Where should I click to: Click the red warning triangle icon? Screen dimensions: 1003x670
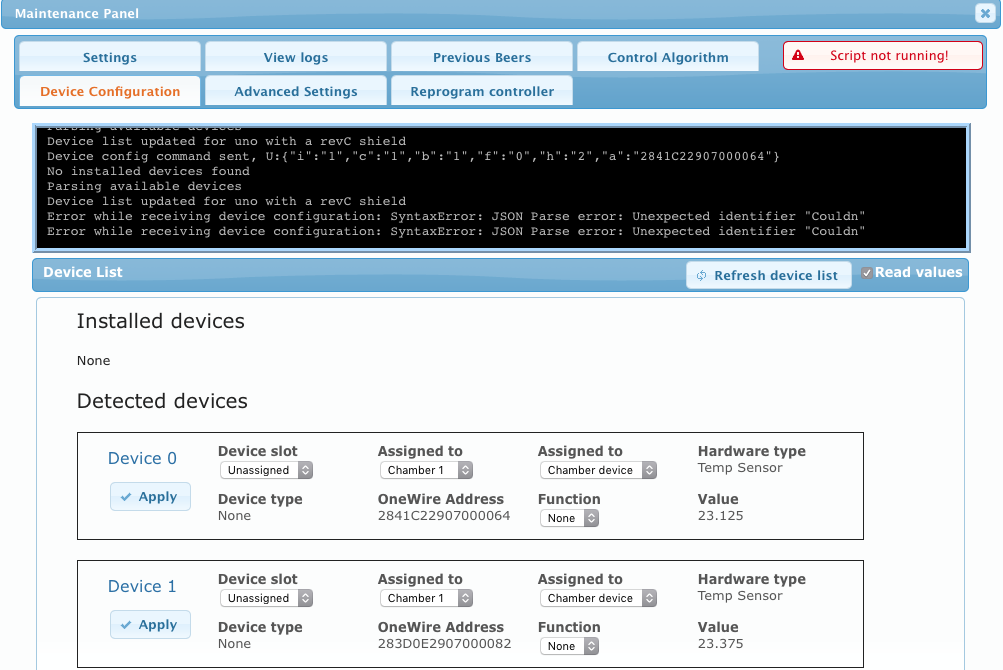point(798,55)
